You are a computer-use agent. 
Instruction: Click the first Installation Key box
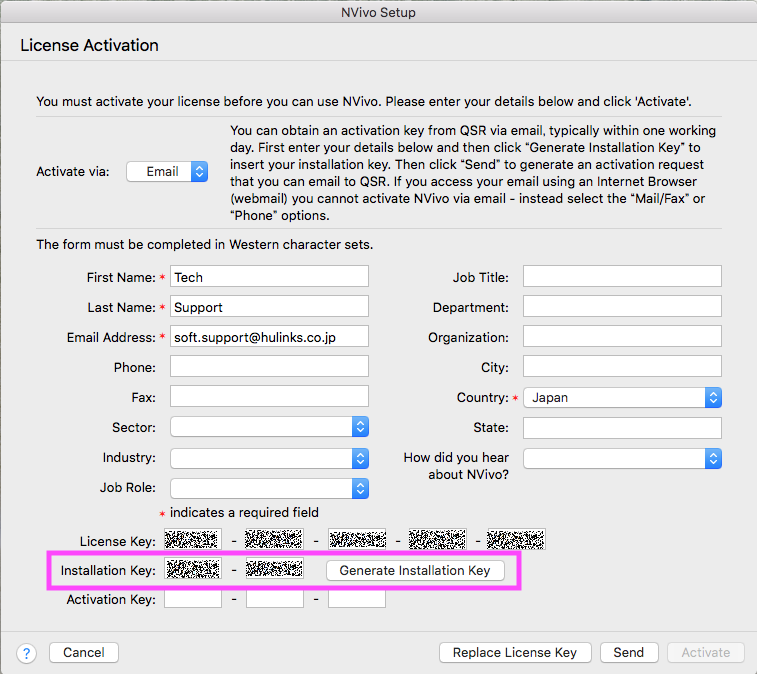[193, 569]
